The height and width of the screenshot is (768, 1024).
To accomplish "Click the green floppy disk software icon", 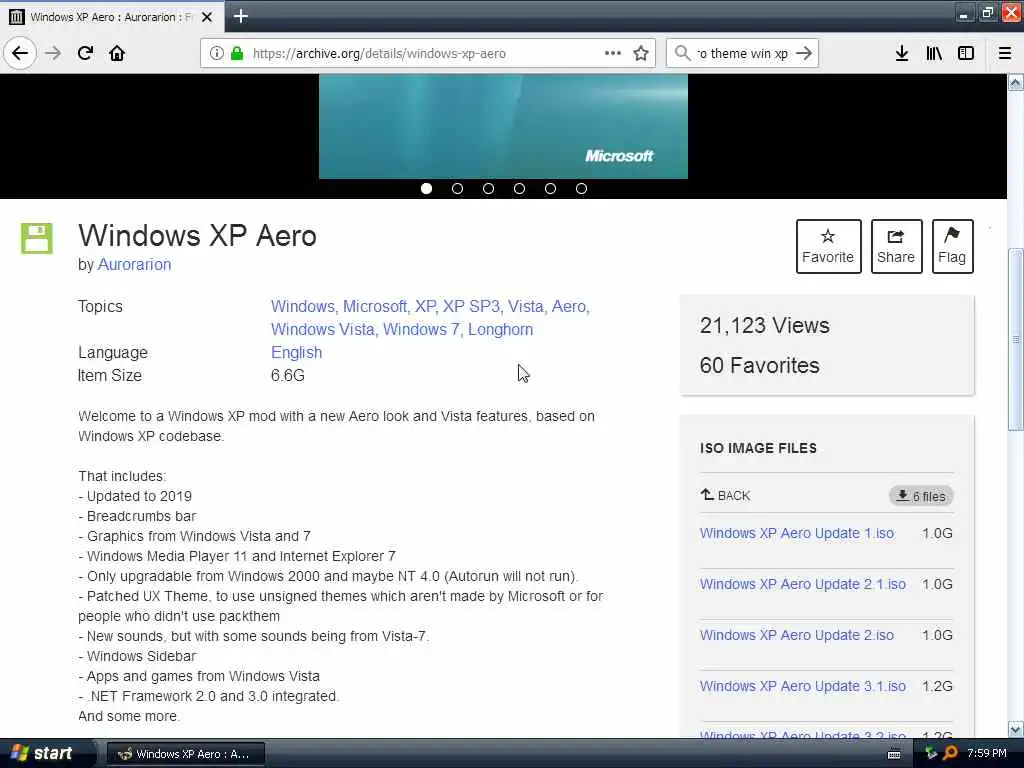I will (x=37, y=238).
